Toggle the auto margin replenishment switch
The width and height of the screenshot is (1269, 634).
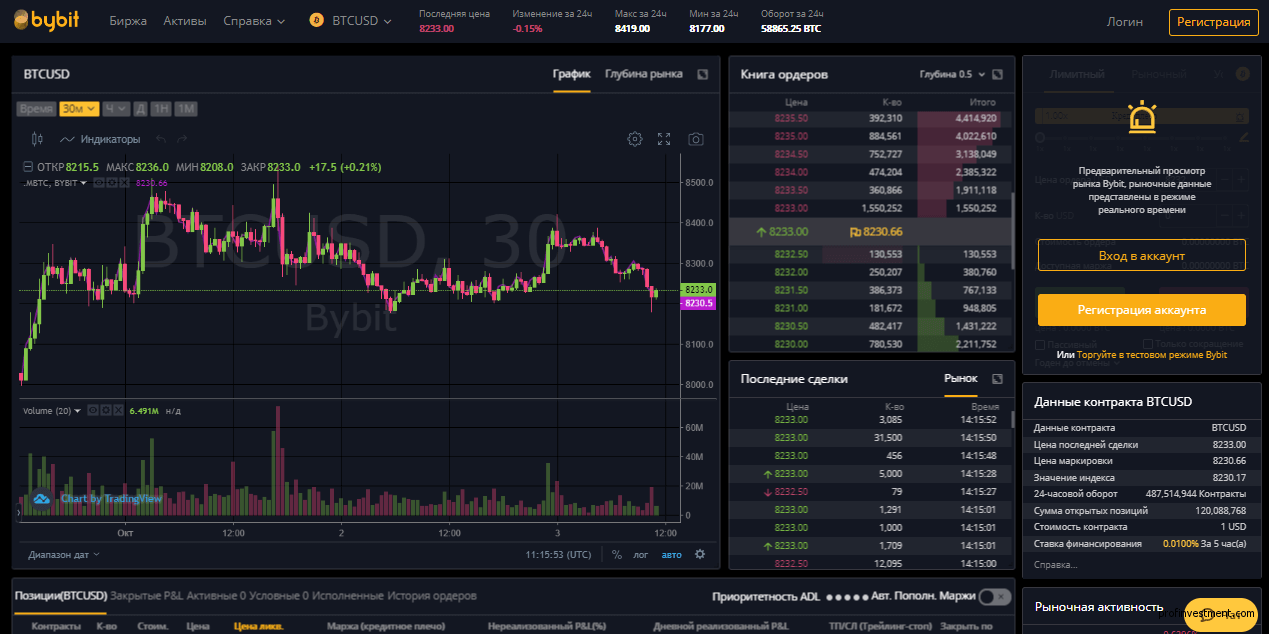[994, 596]
